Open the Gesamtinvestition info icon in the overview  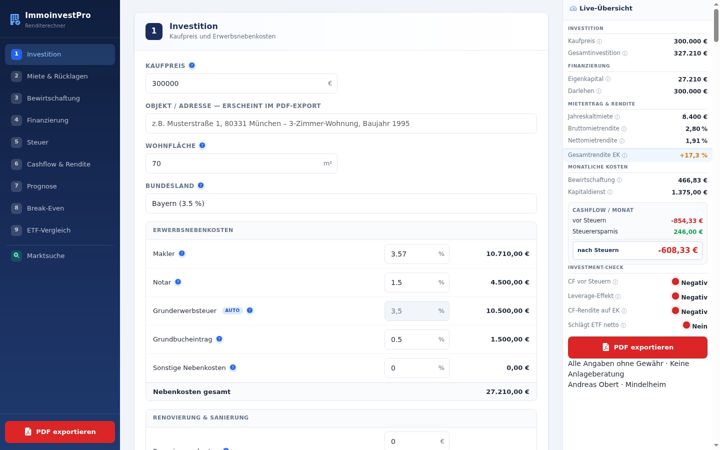click(x=624, y=53)
